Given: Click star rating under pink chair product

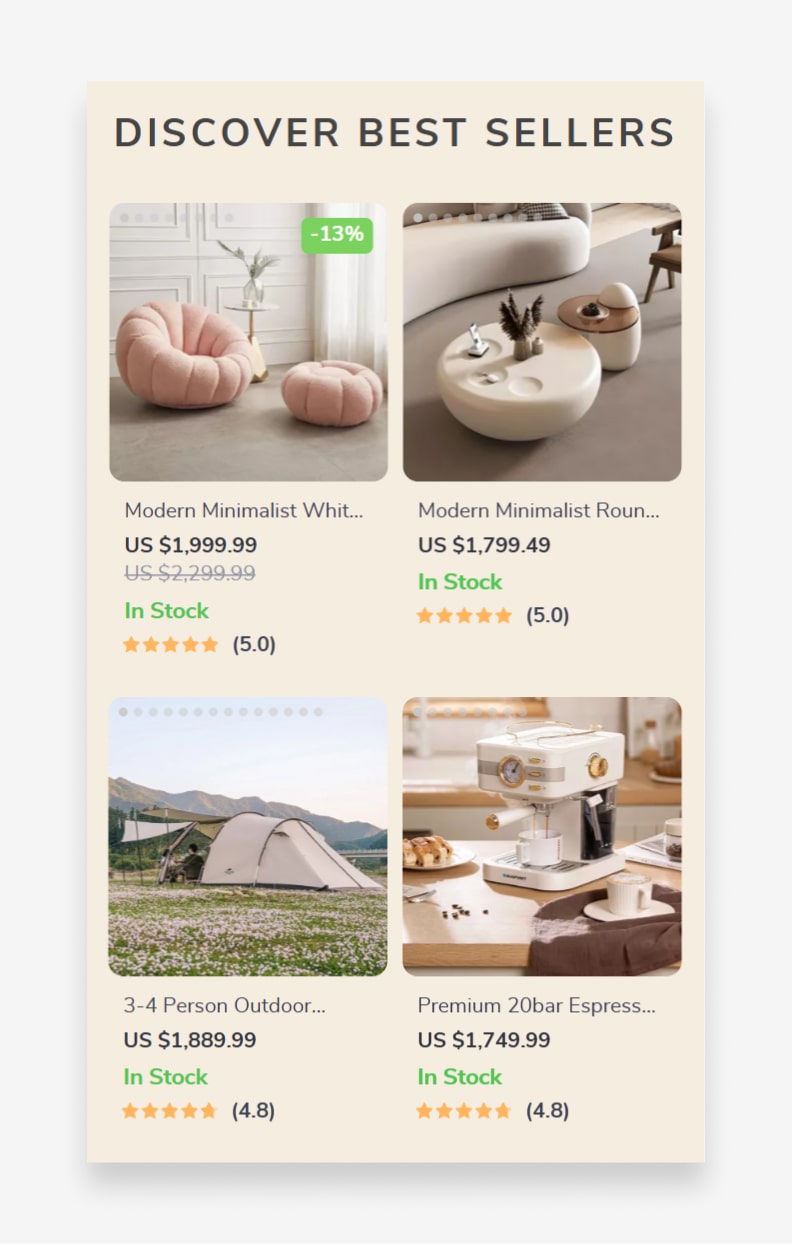Looking at the screenshot, I should pyautogui.click(x=170, y=645).
